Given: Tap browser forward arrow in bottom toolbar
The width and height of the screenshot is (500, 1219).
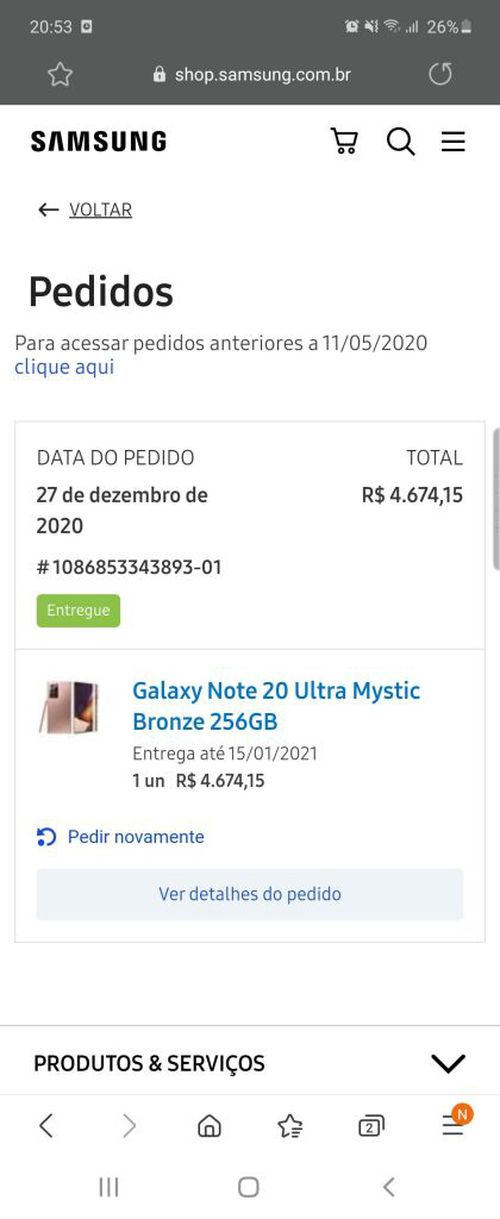Looking at the screenshot, I should pyautogui.click(x=129, y=1126).
